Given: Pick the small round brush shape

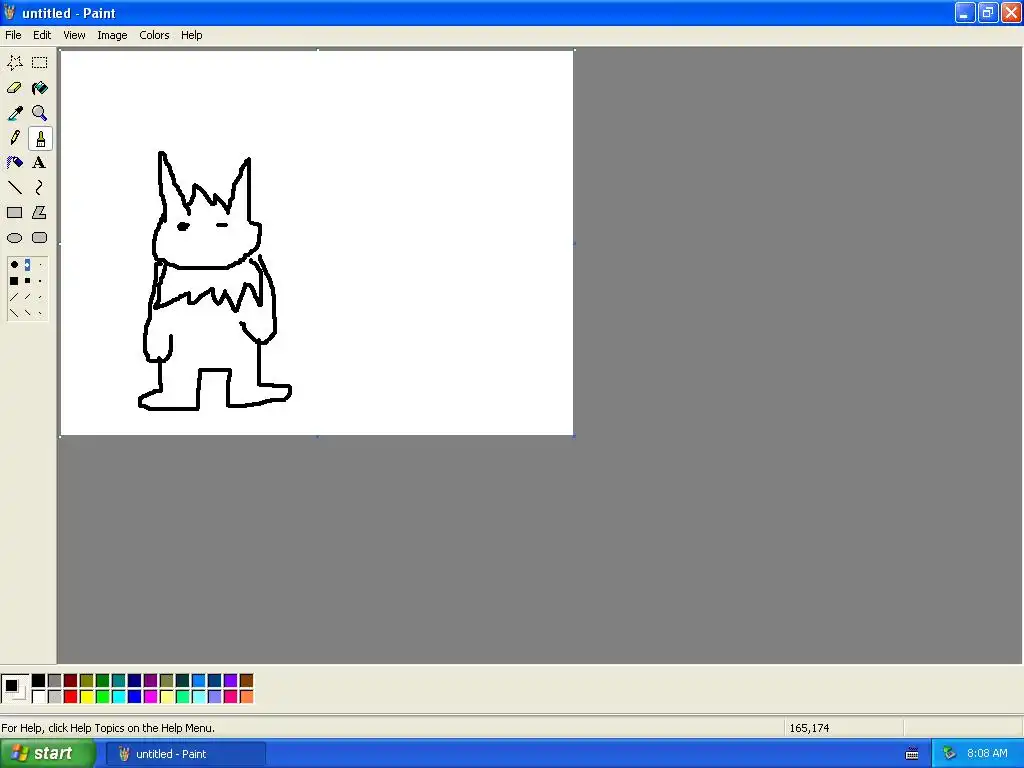Looking at the screenshot, I should coord(40,264).
